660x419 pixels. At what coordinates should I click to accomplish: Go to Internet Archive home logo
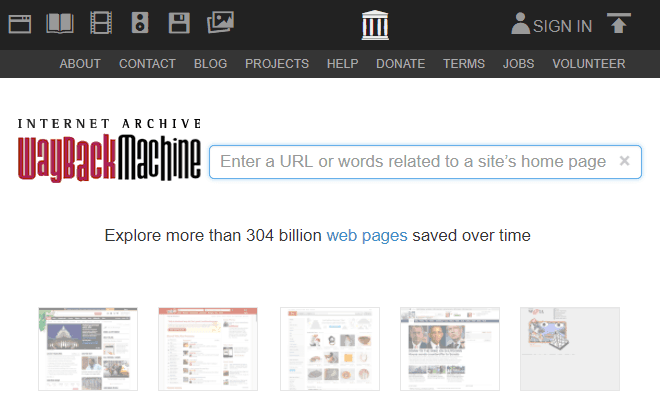[376, 24]
